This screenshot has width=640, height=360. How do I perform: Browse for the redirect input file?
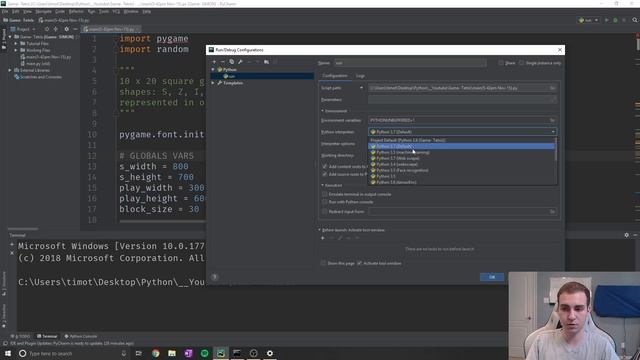coord(552,211)
